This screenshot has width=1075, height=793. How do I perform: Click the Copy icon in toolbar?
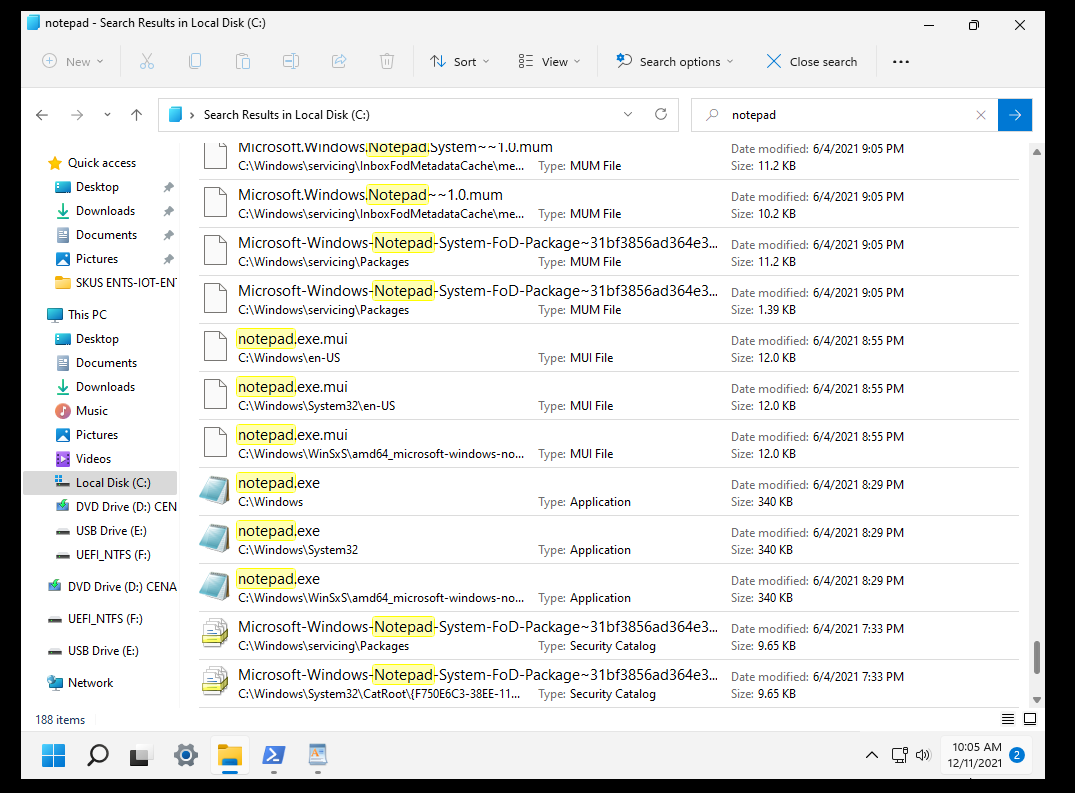coord(195,62)
